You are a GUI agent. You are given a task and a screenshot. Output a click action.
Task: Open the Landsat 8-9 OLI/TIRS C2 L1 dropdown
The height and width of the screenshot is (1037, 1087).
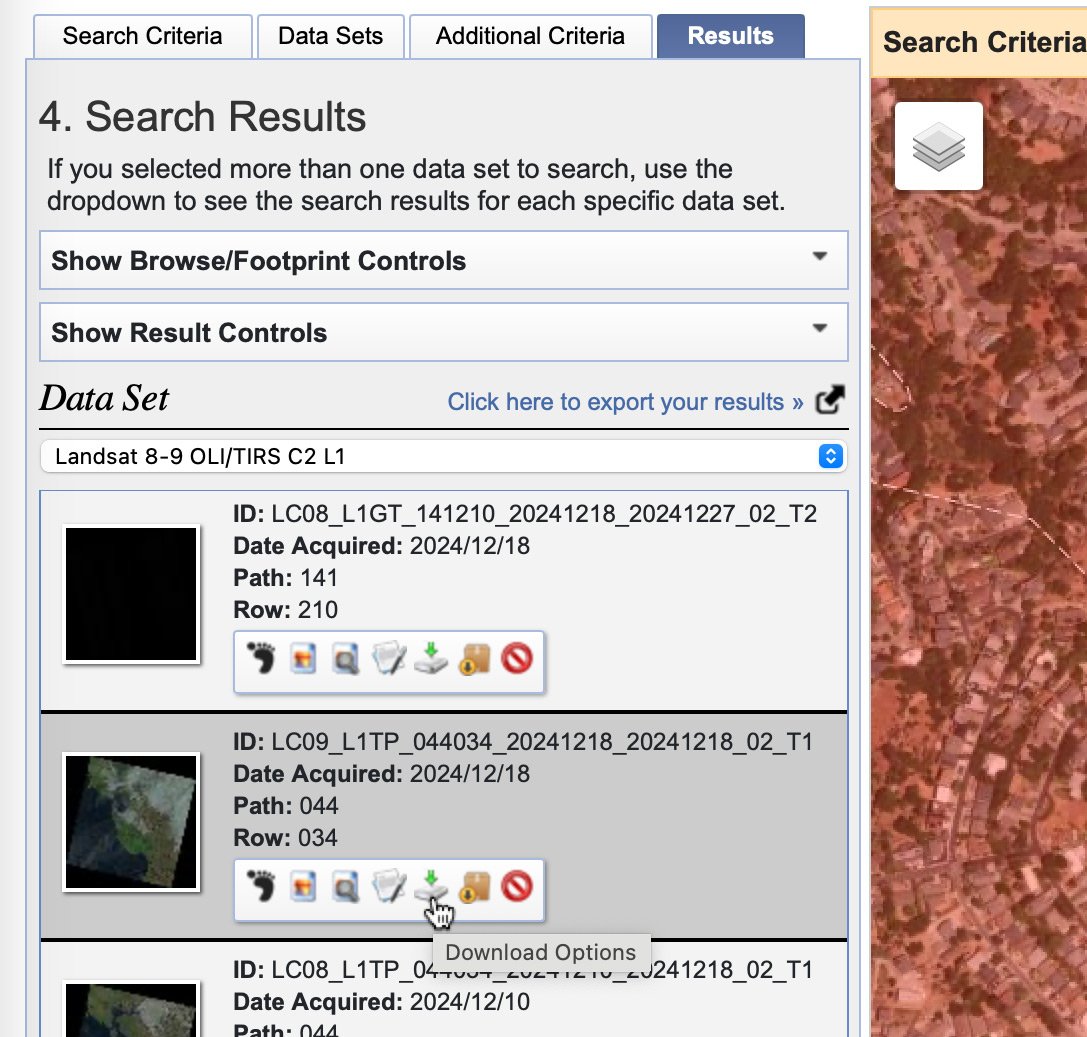tap(444, 456)
